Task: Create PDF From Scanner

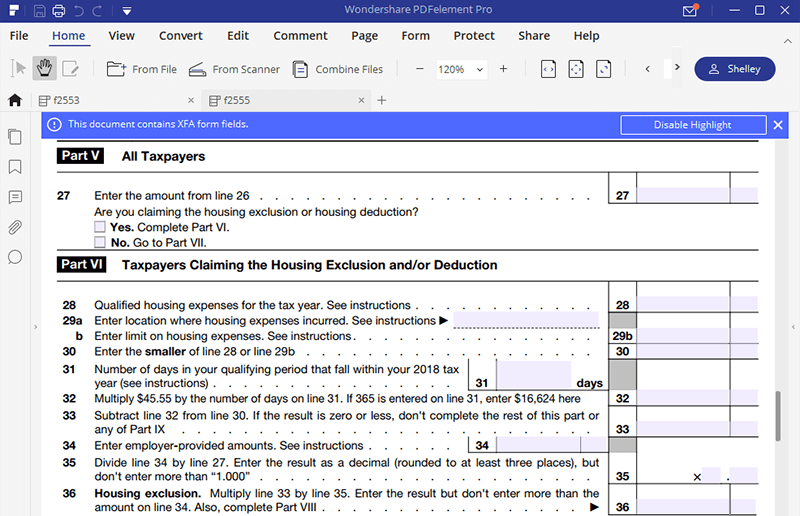Action: (234, 69)
